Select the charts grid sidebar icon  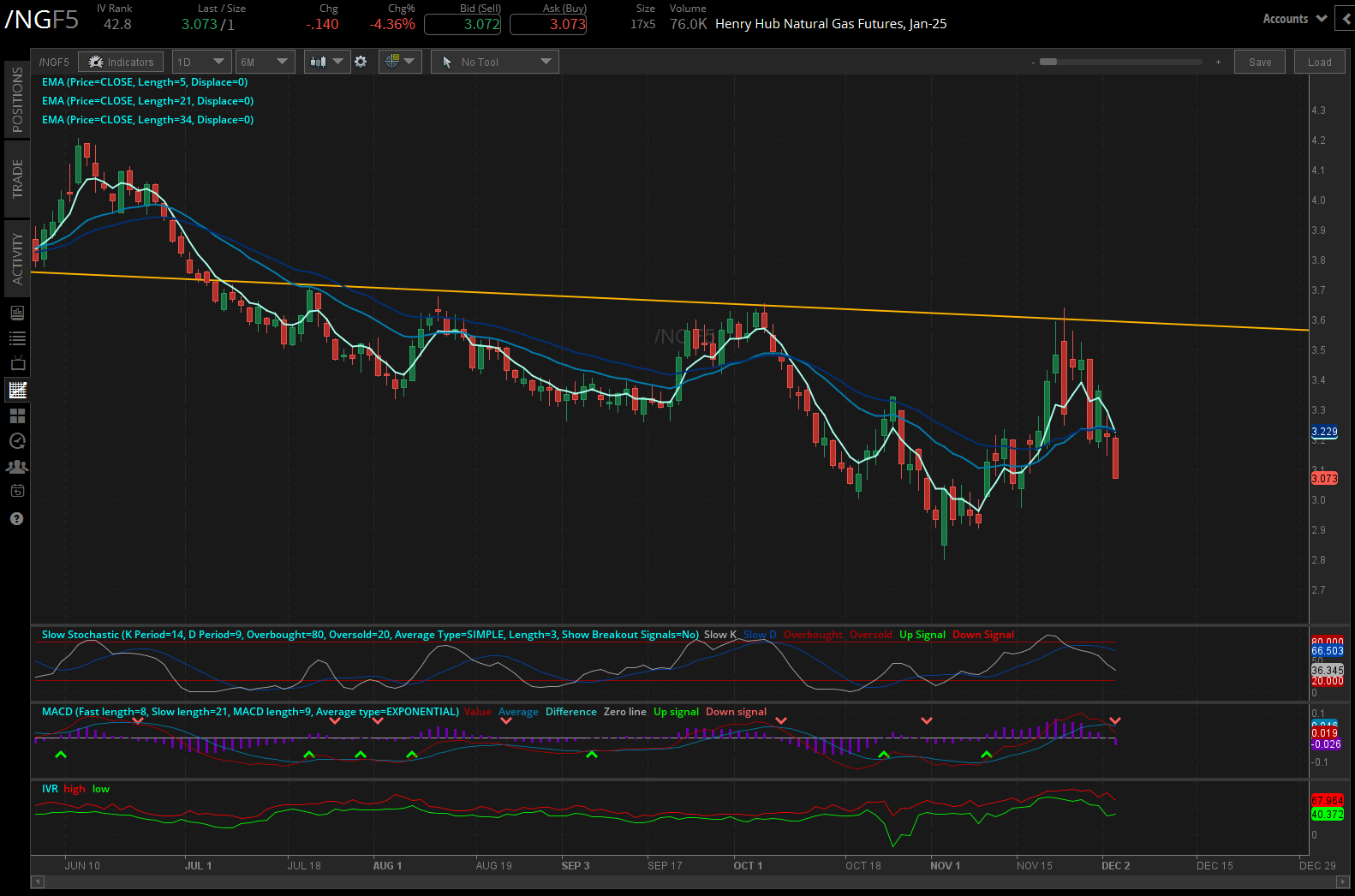click(x=17, y=390)
